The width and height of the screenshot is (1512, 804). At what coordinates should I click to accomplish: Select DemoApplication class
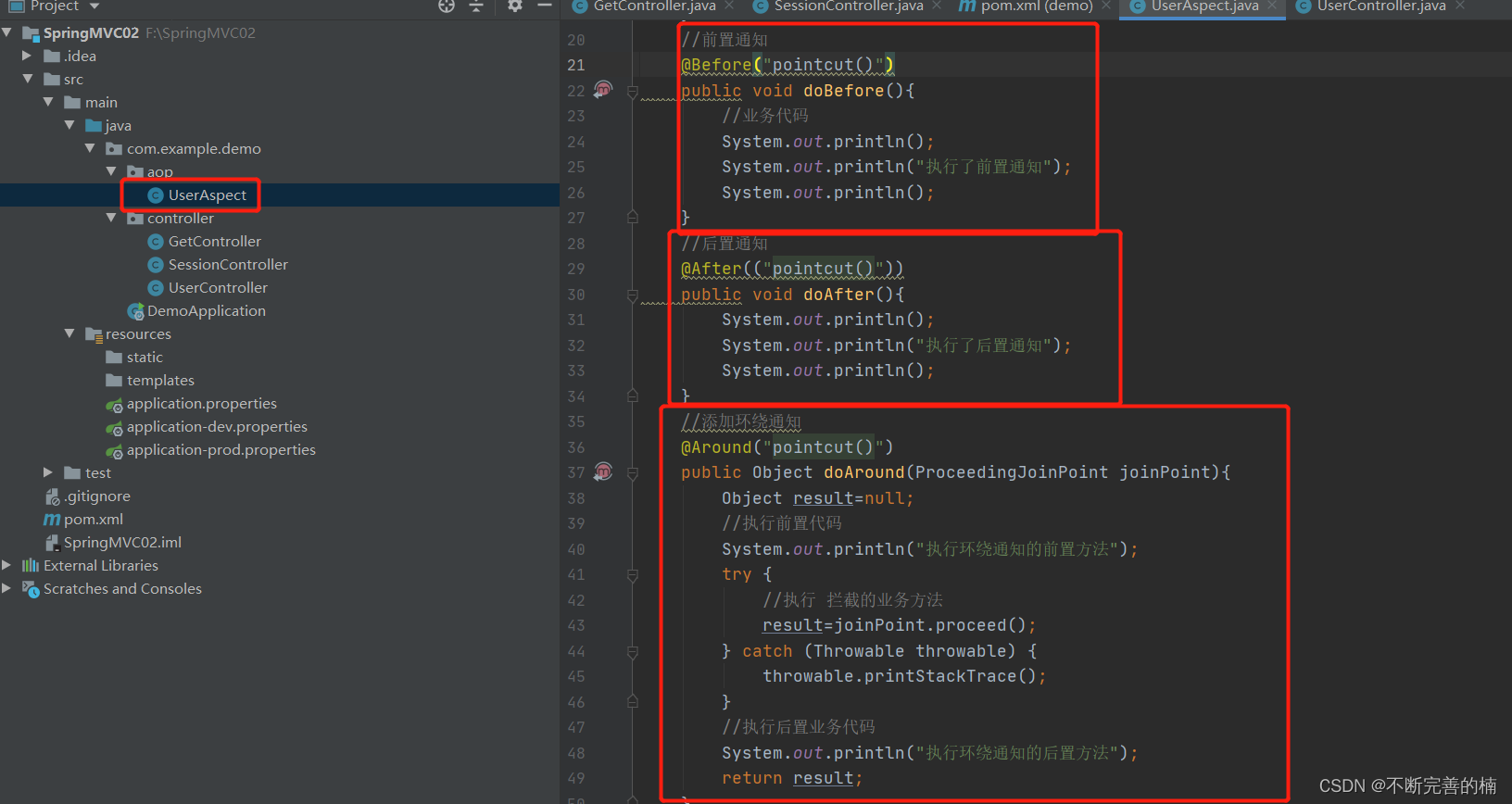pos(207,310)
